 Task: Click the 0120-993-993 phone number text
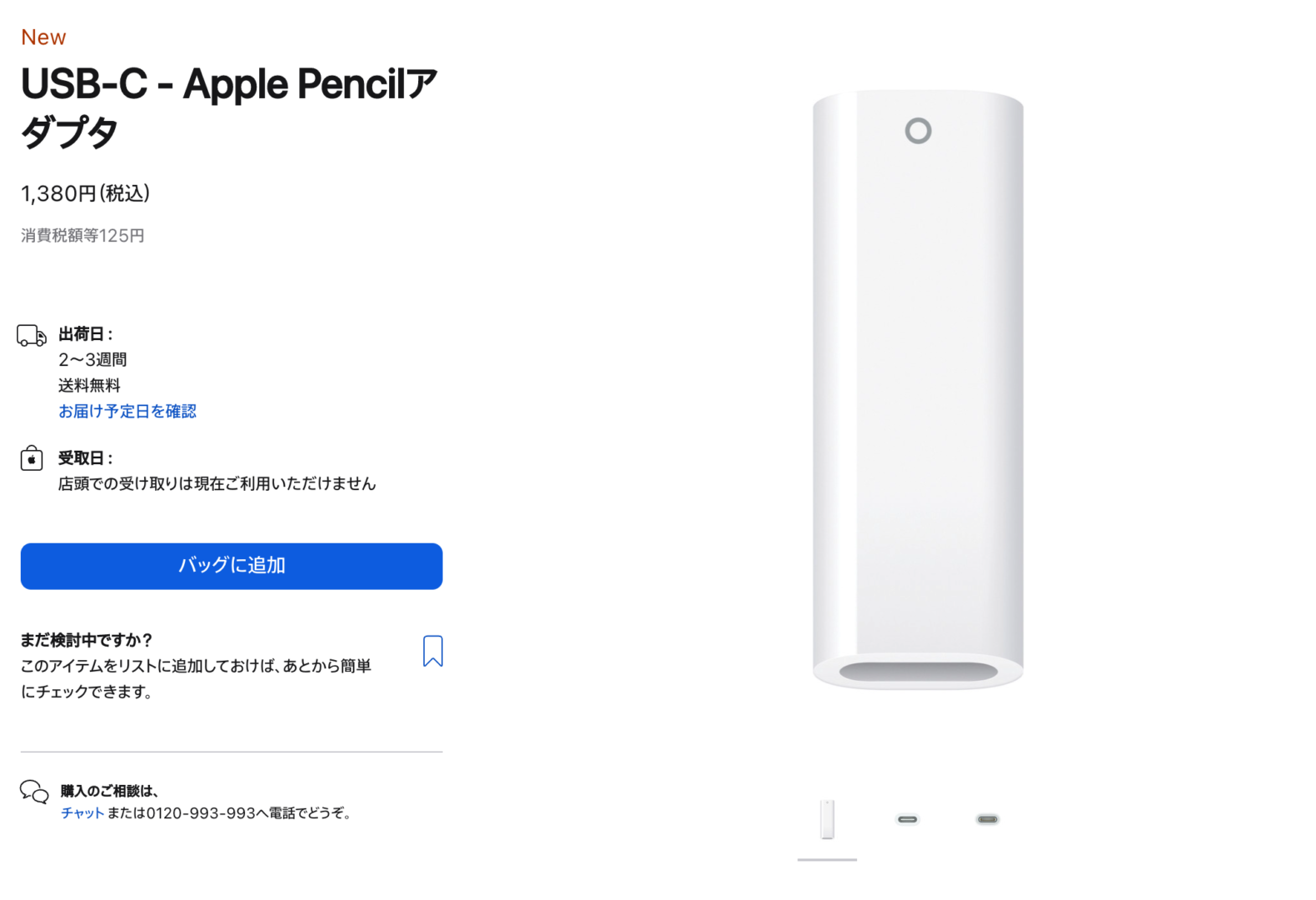pyautogui.click(x=201, y=813)
